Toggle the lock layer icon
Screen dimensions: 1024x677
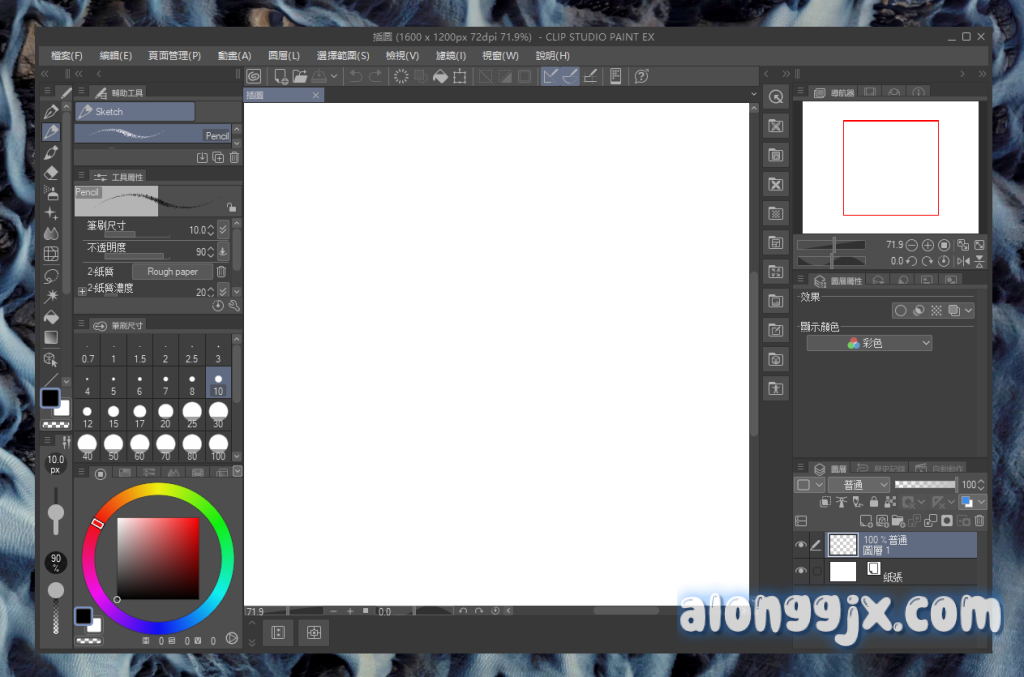(x=874, y=502)
